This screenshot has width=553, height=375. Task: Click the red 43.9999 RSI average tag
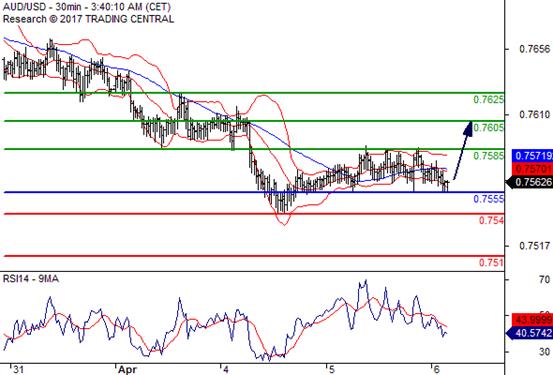[x=532, y=320]
